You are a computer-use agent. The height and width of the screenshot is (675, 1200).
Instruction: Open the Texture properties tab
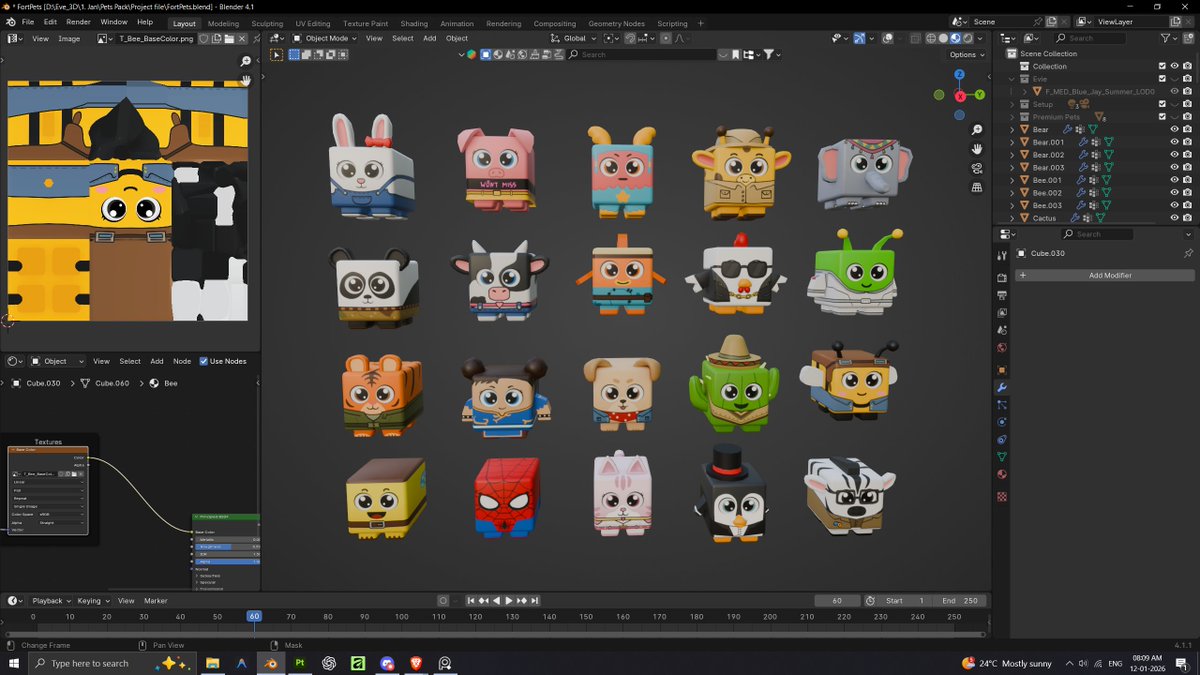pyautogui.click(x=1002, y=496)
